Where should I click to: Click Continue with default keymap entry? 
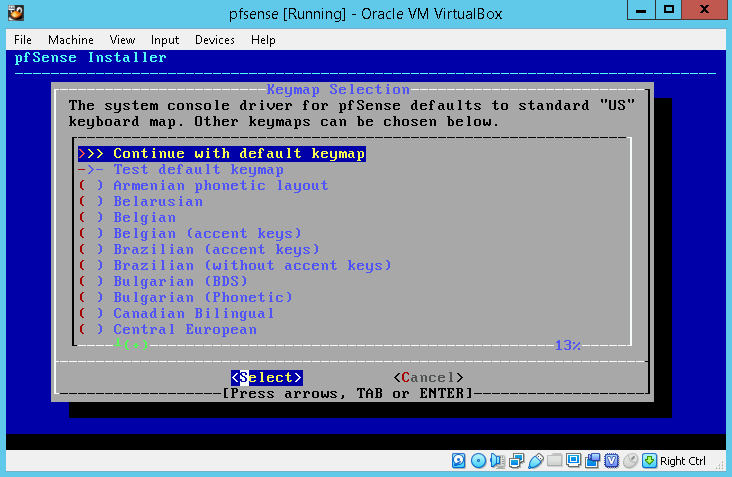click(x=238, y=154)
